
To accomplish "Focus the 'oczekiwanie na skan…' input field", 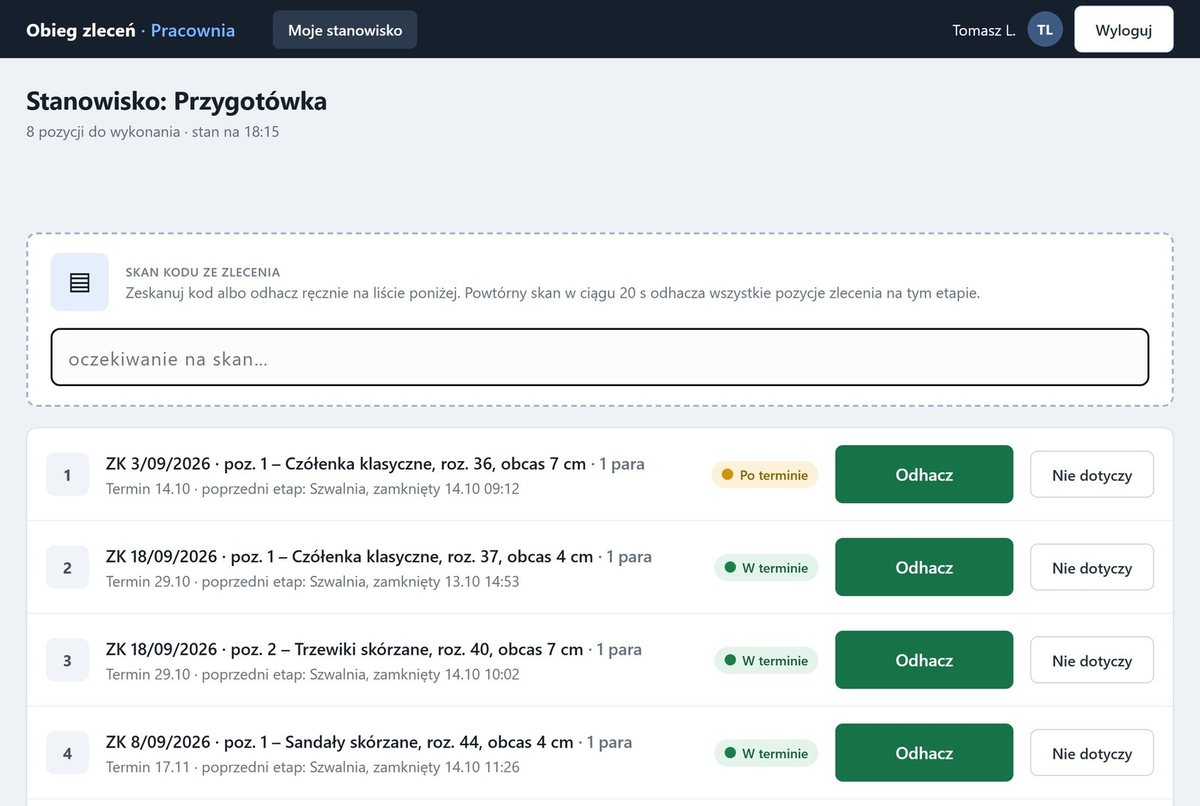I will point(600,358).
